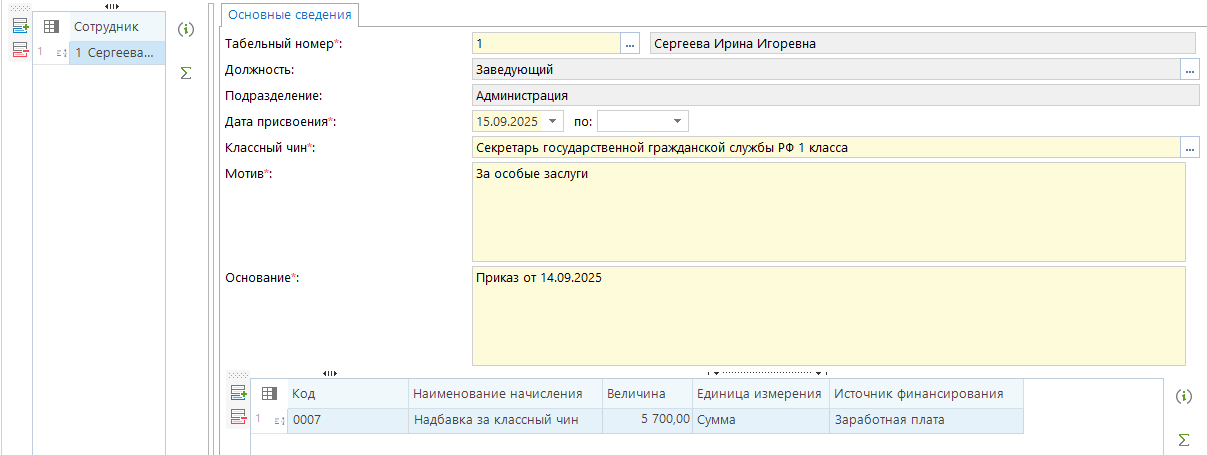Click the info icon right of accruals table
The image size is (1207, 455).
[x=1184, y=397]
